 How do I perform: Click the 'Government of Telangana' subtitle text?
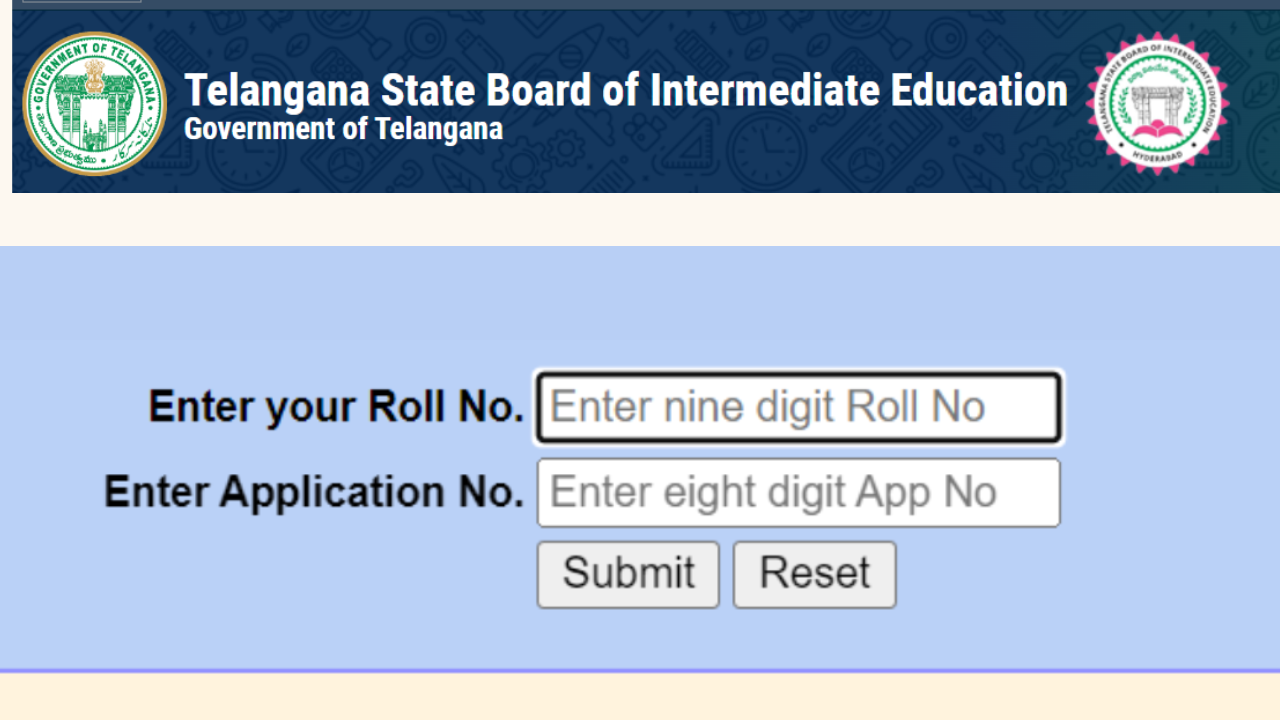click(343, 129)
